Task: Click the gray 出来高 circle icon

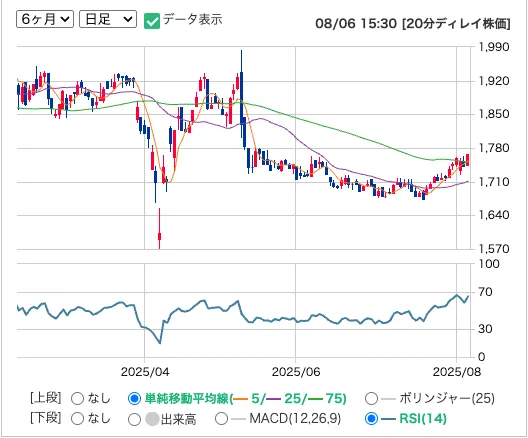Action: pos(152,419)
